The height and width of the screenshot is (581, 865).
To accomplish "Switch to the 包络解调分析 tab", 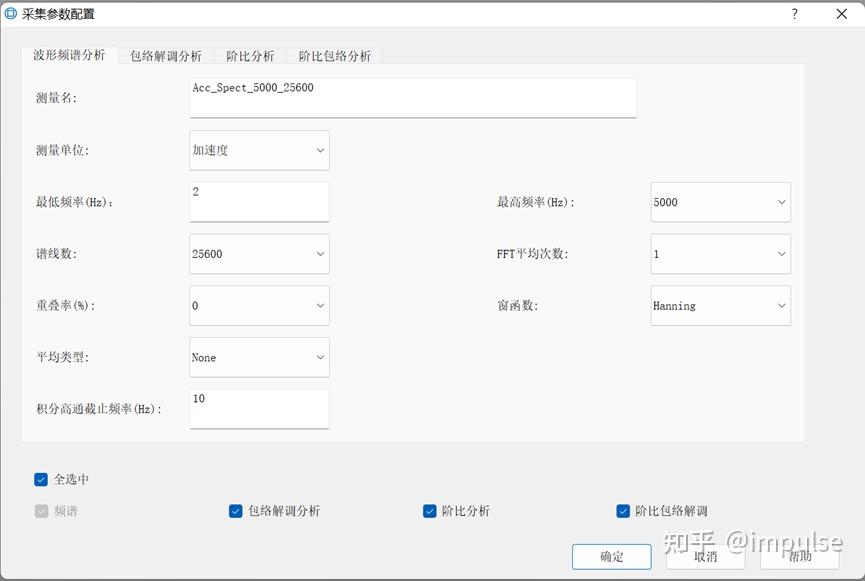I will 166,56.
